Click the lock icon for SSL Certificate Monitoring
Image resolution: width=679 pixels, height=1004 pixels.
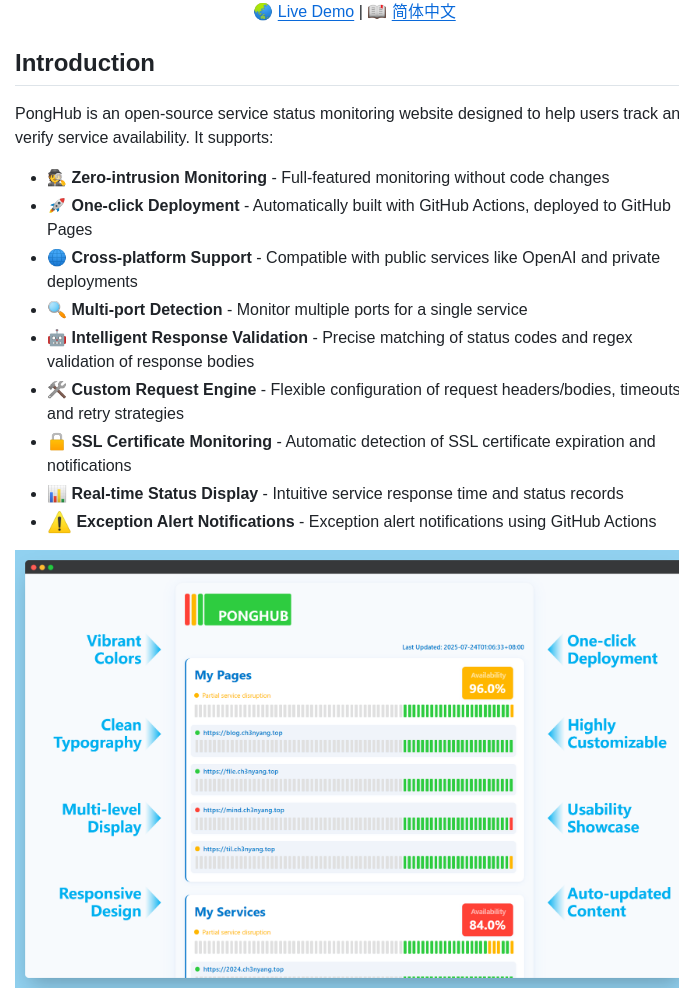[57, 442]
